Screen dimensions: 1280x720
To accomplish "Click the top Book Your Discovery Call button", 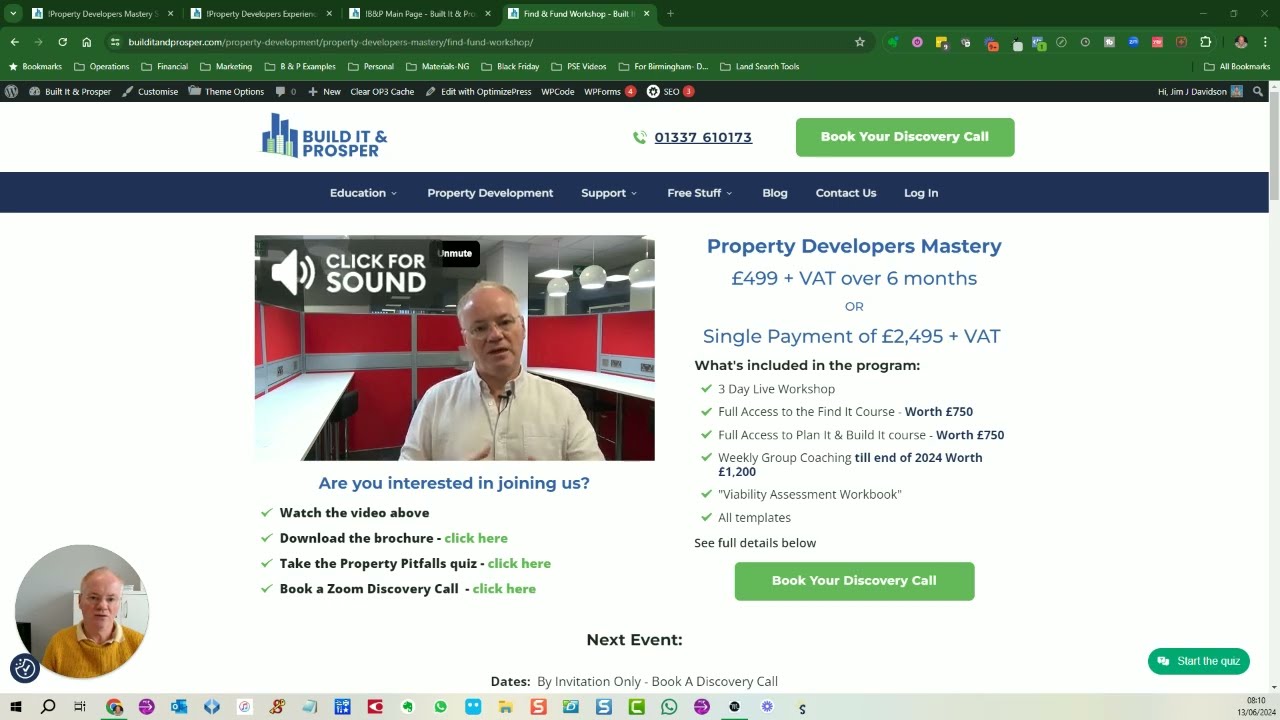I will (x=905, y=137).
